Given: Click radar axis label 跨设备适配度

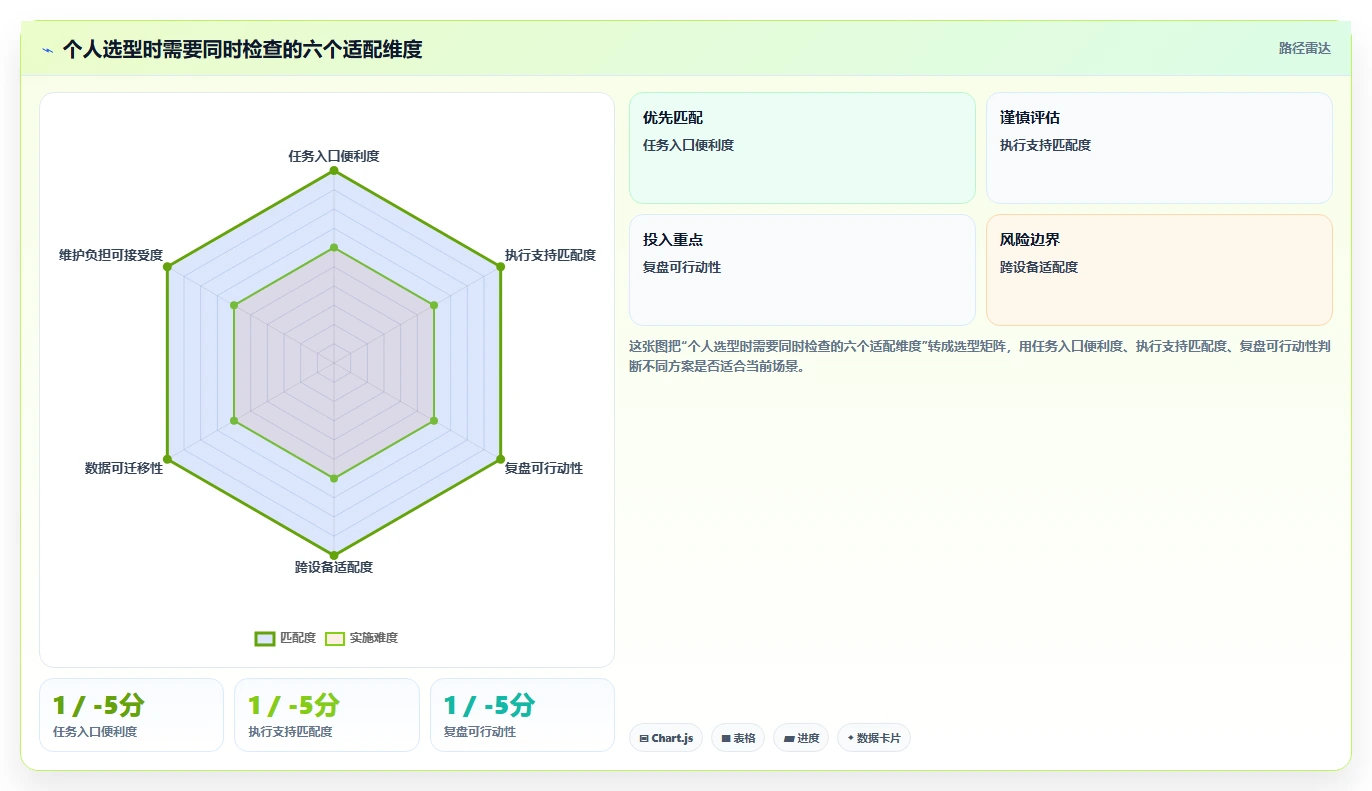Looking at the screenshot, I should click(x=334, y=567).
